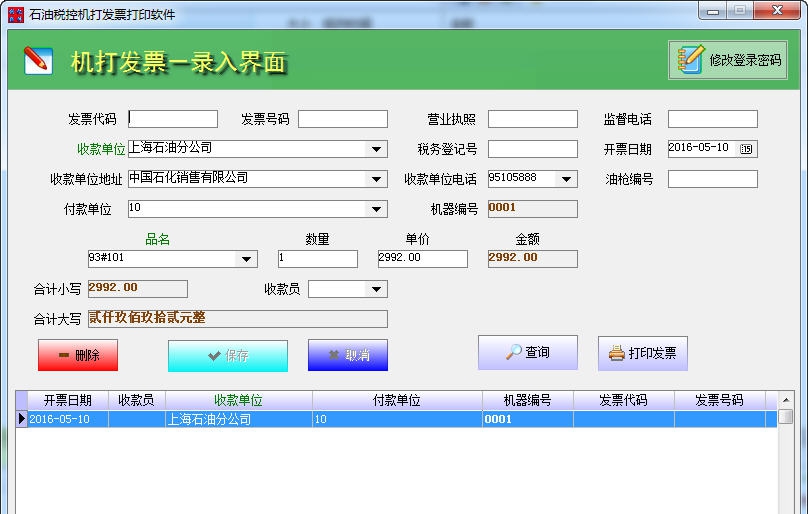Viewport: 808px width, 514px height.
Task: Open the 收款员 dropdown
Action: (376, 289)
